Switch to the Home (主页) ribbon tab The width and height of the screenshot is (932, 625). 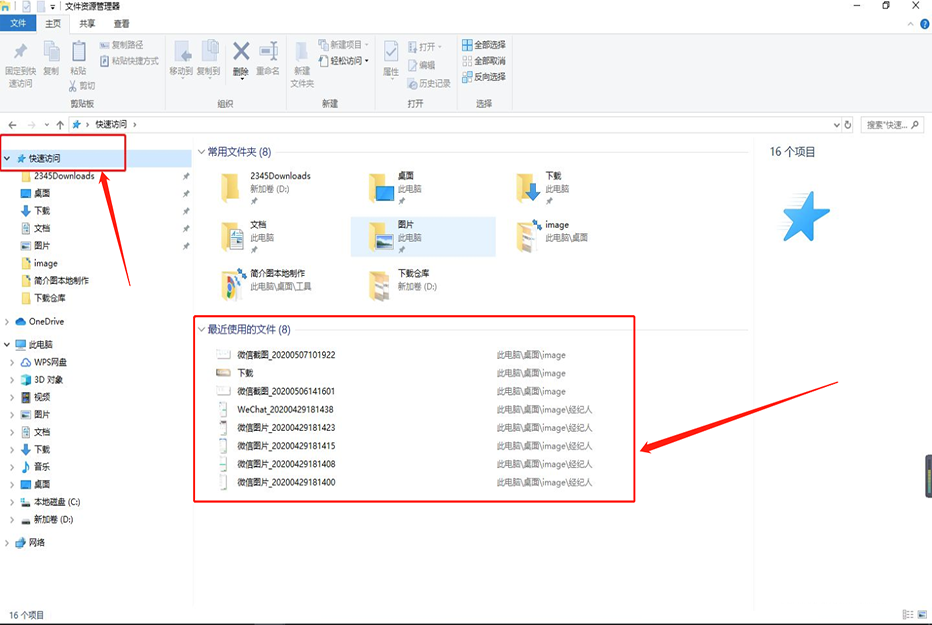click(53, 24)
